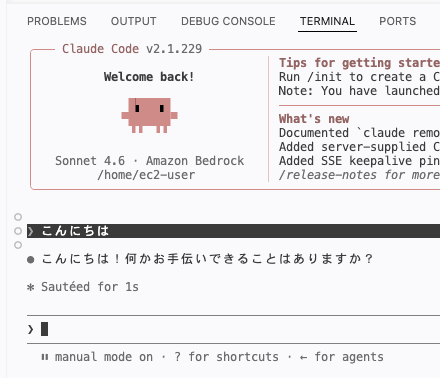
Task: Click the 'Added SSE keepalive' line
Action: pyautogui.click(x=359, y=161)
